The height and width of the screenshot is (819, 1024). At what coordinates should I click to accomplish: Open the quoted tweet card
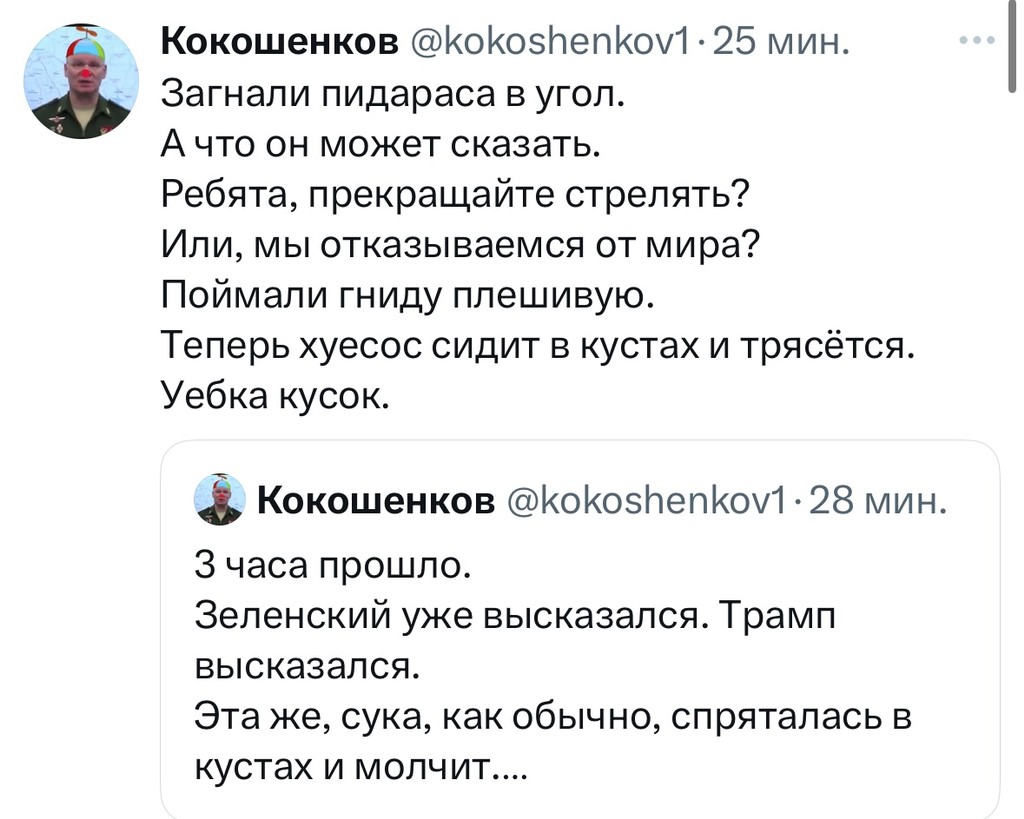(580, 630)
